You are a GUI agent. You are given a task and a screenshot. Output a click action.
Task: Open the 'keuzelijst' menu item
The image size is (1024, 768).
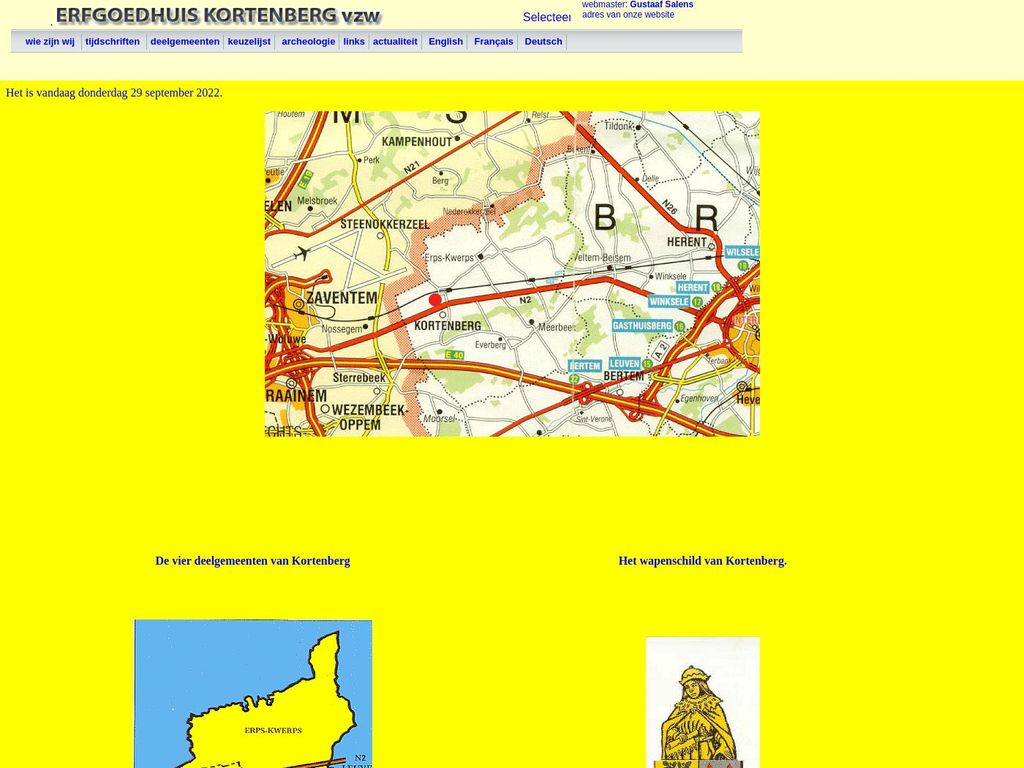point(249,41)
